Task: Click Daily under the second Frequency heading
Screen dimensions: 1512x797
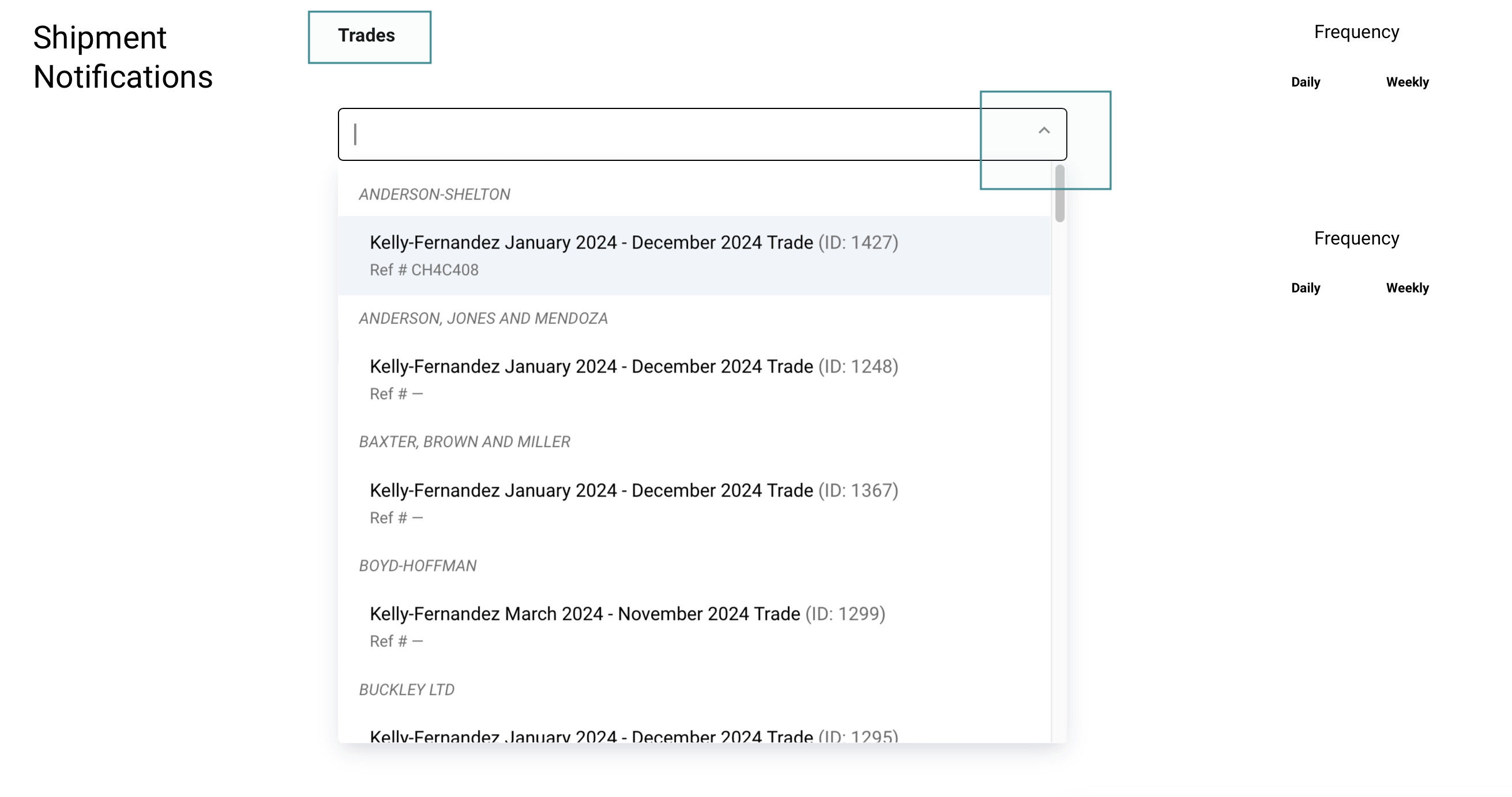Action: [x=1305, y=288]
